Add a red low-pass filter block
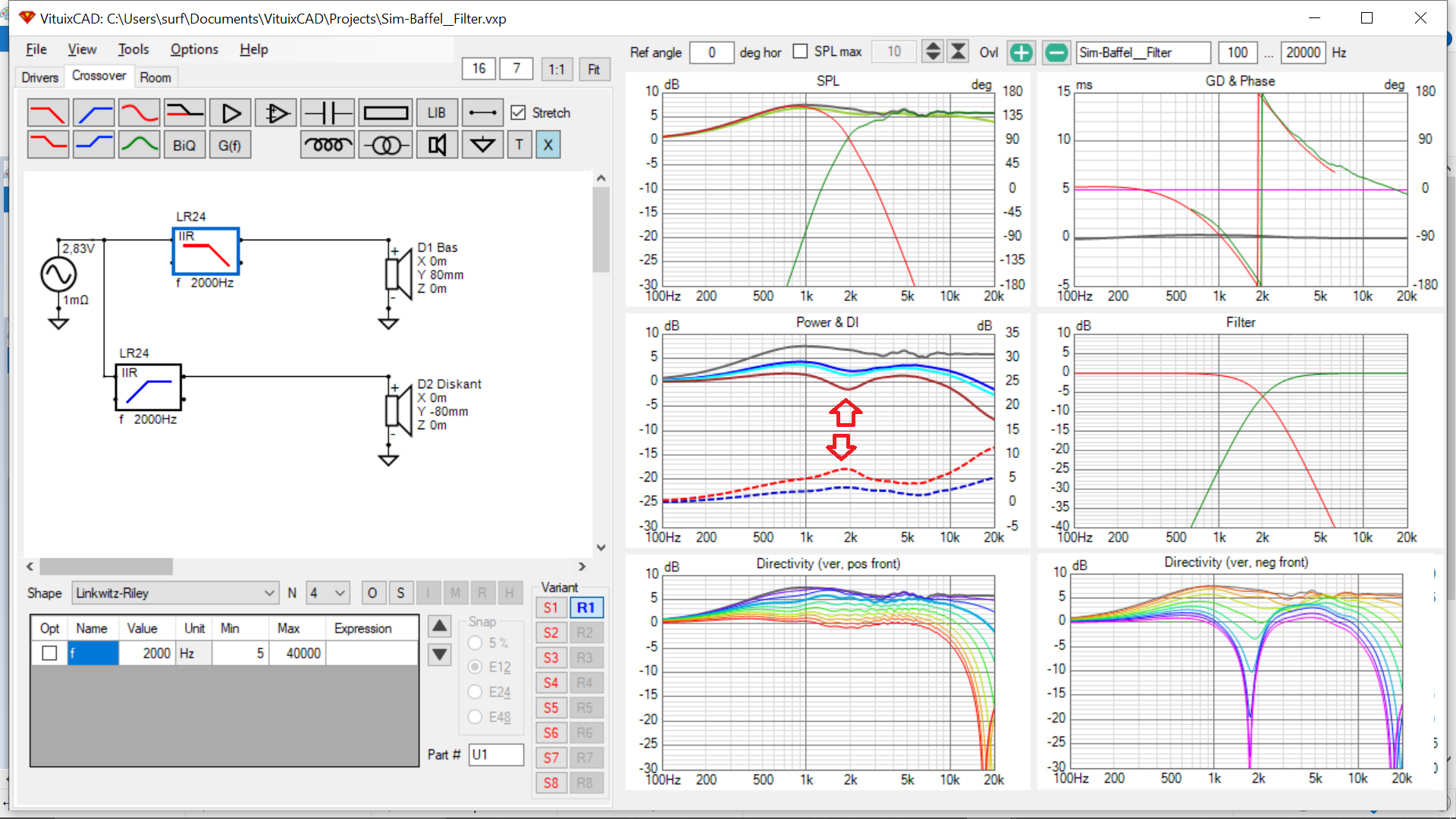 pos(48,113)
